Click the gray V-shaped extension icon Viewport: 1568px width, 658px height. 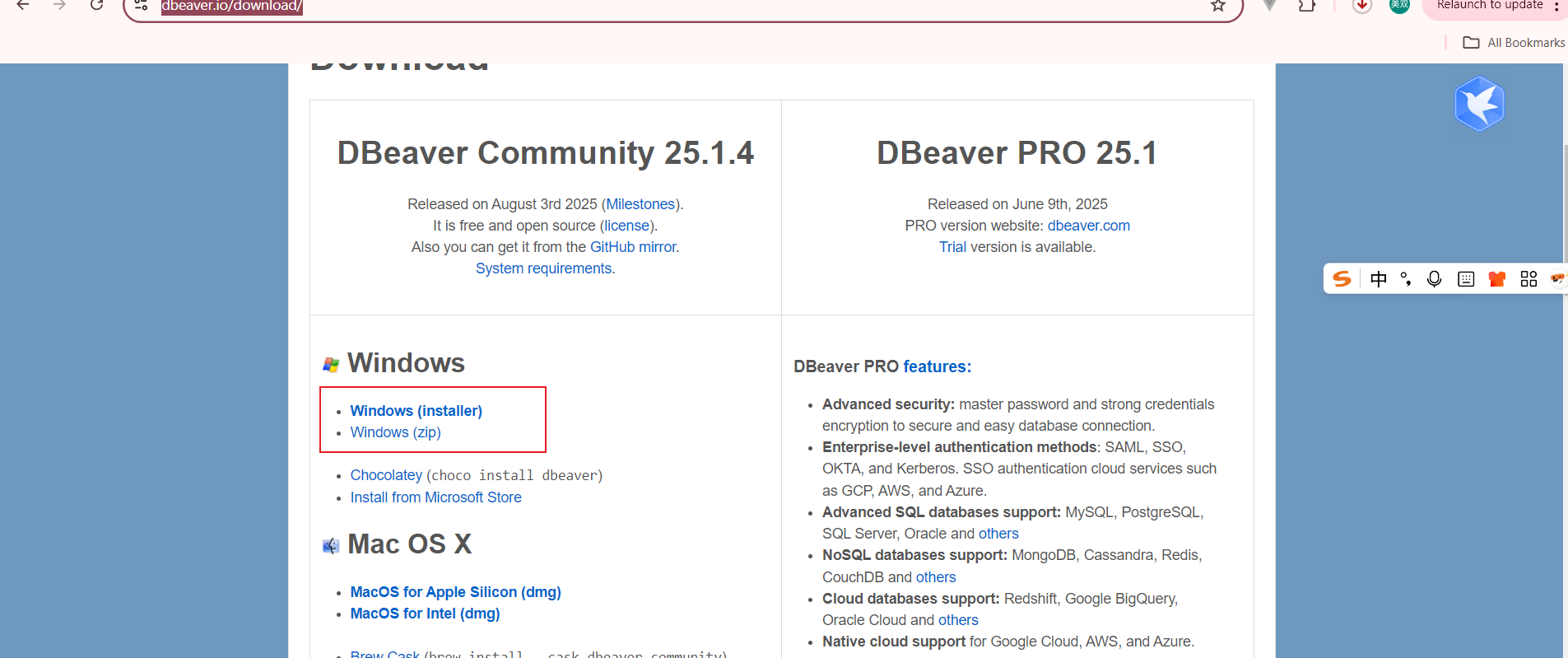[x=1270, y=6]
